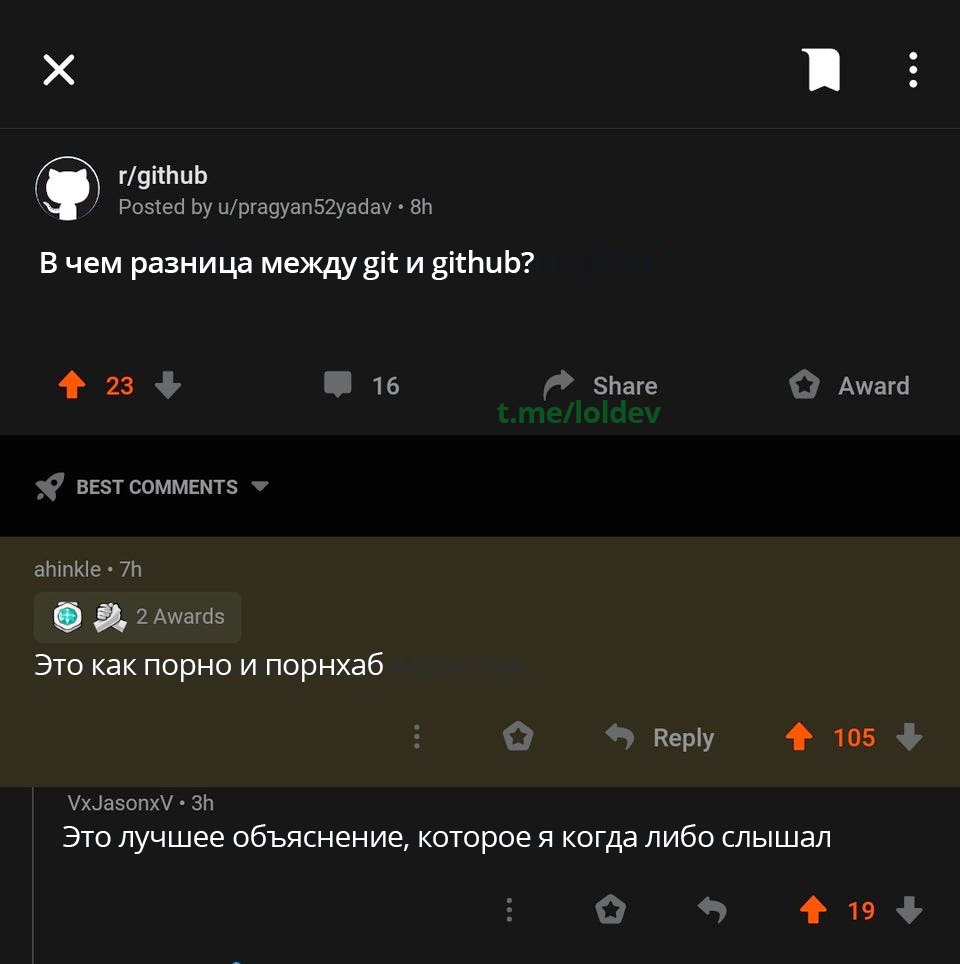Share the post

click(x=600, y=385)
